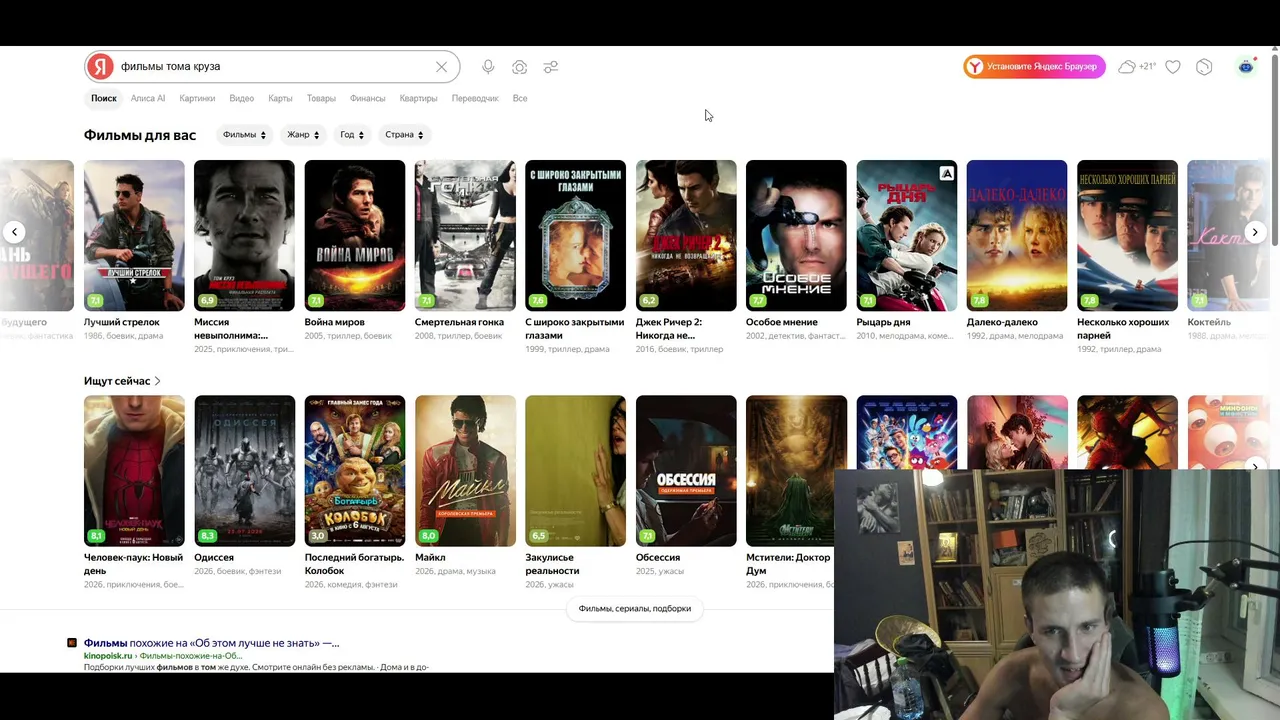This screenshot has width=1280, height=720.
Task: Expand the Ищут сейчас section link
Action: [122, 381]
